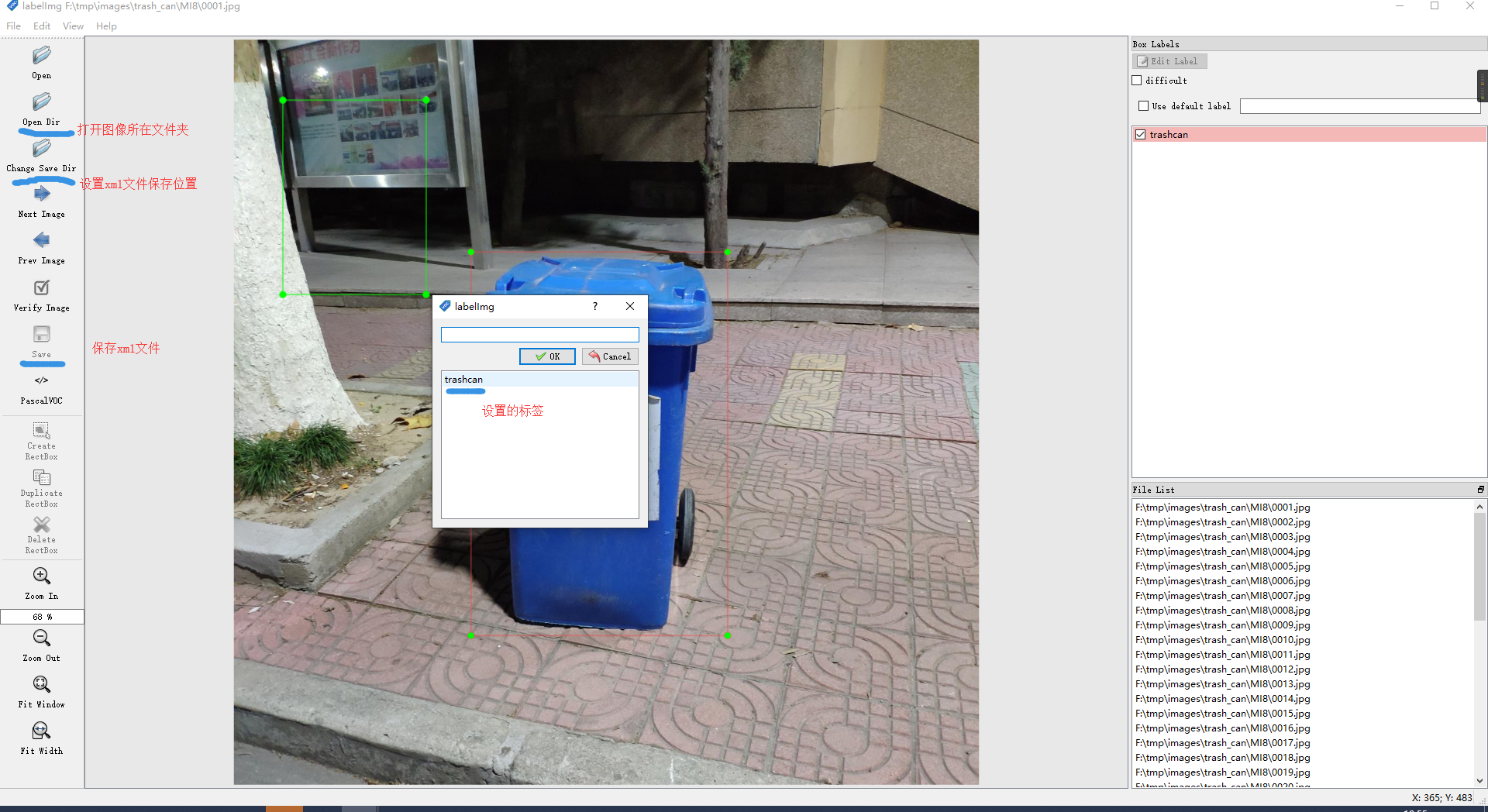
Task: Uncheck the trashcan box label
Action: 1140,135
